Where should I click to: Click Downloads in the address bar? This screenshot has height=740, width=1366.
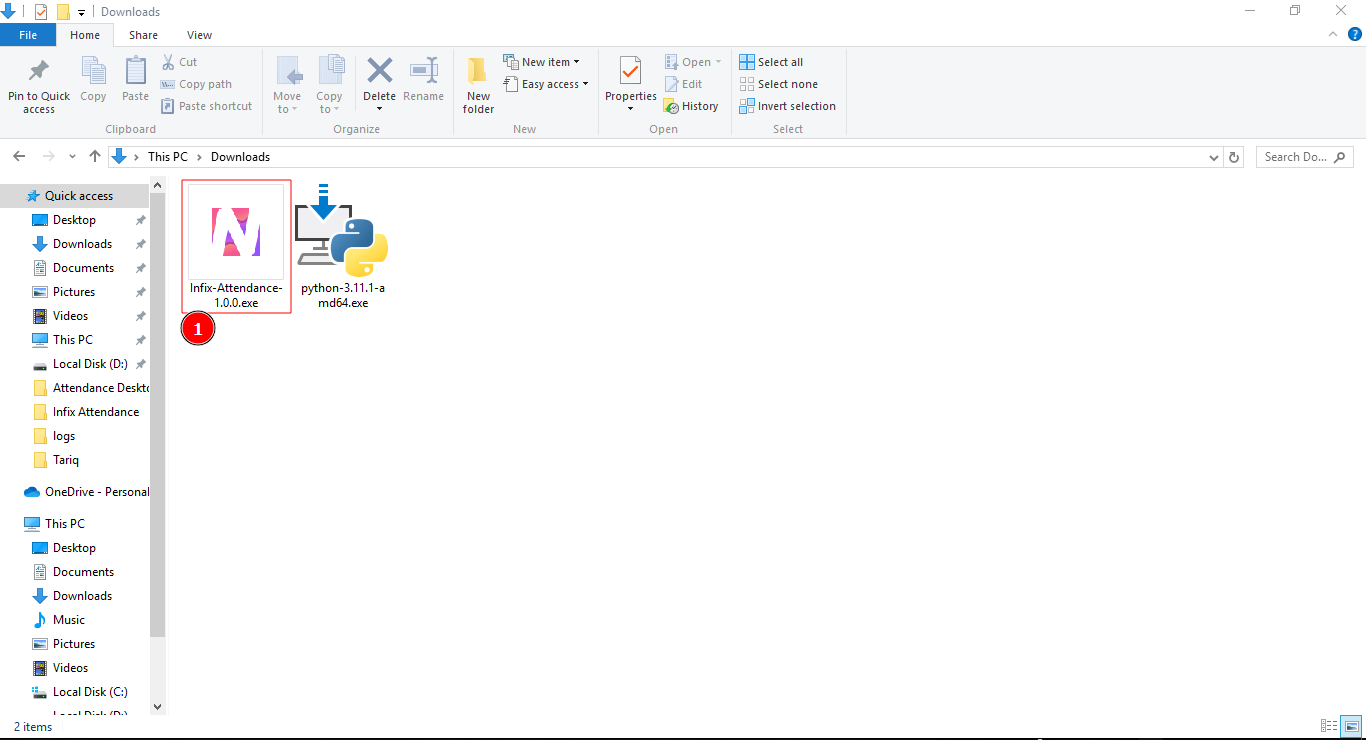(240, 157)
